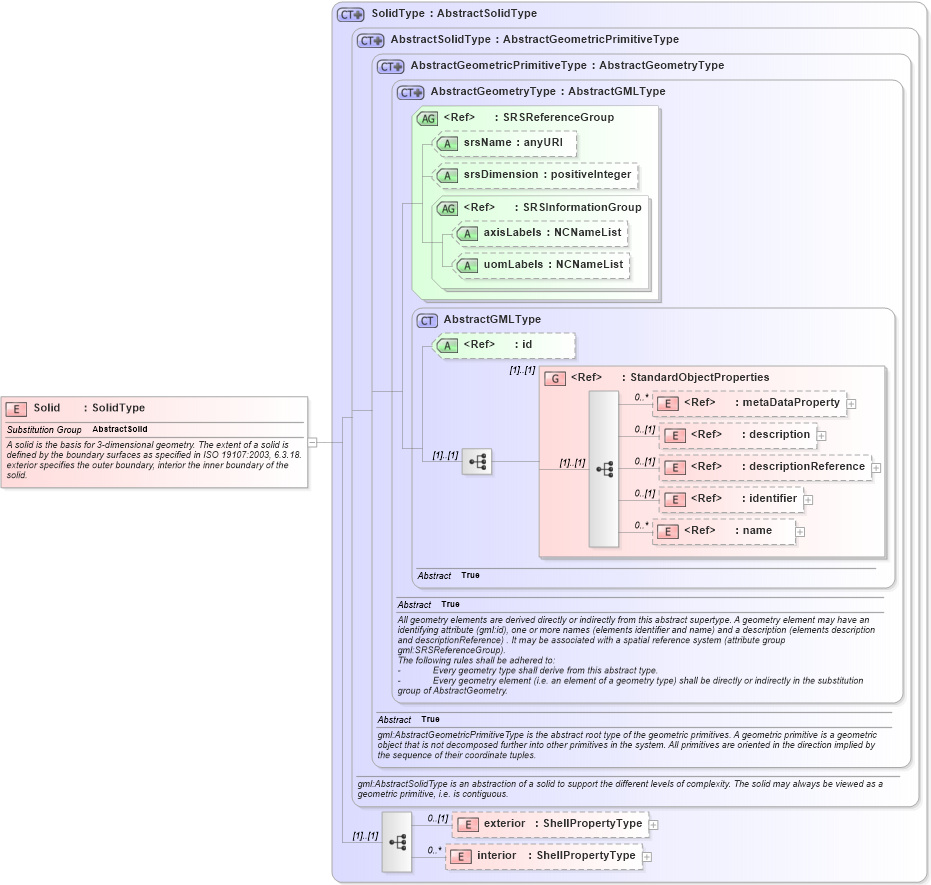Viewport: 931px width, 885px height.
Task: Select SolidType : AbstractSolidType header
Action: click(x=454, y=13)
